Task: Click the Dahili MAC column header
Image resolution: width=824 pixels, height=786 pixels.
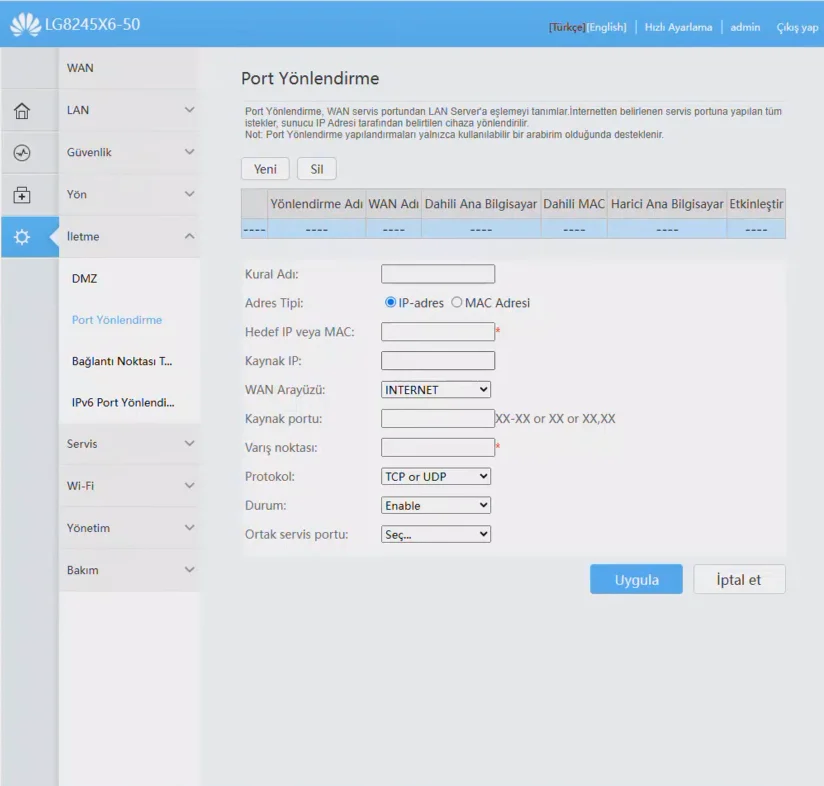Action: [x=574, y=204]
